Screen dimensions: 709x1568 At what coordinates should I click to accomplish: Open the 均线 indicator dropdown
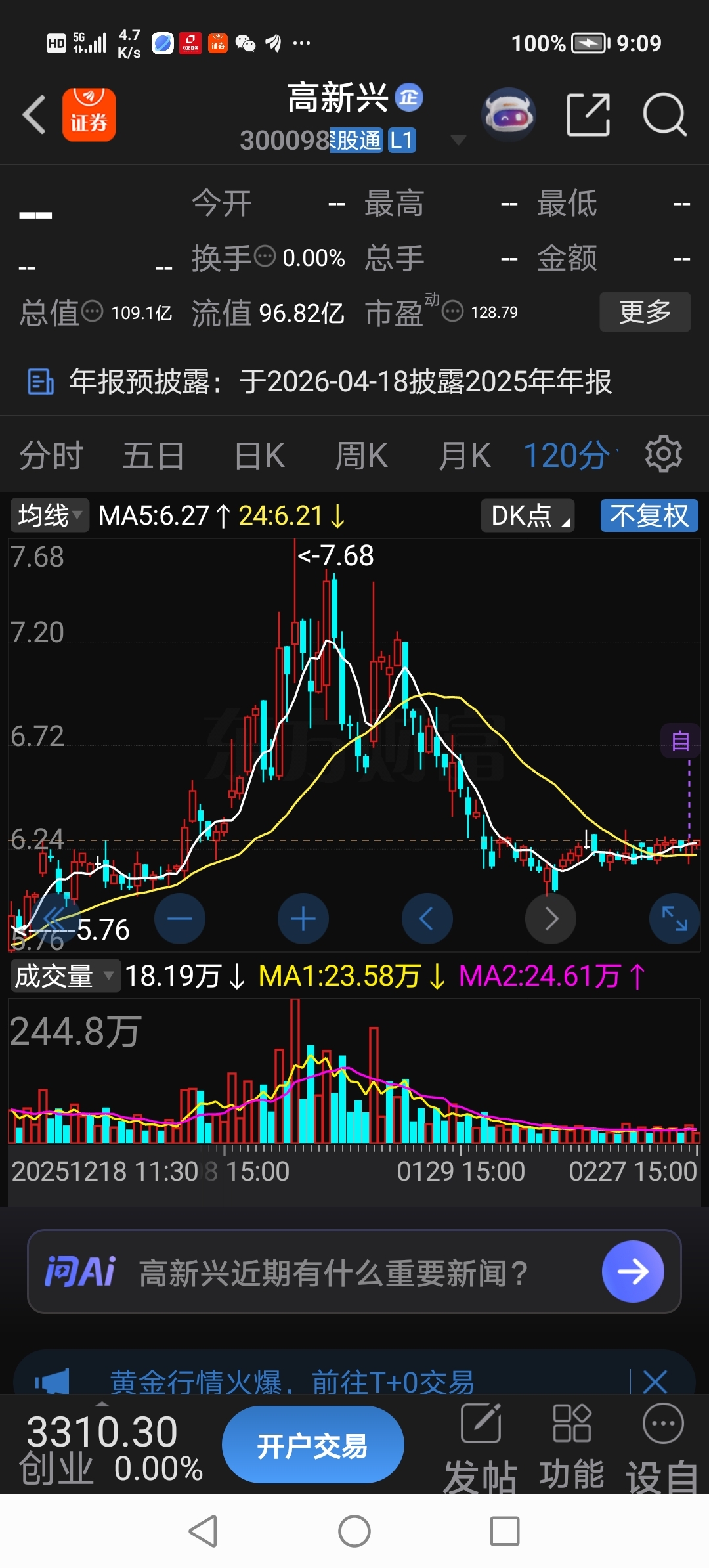pos(50,515)
